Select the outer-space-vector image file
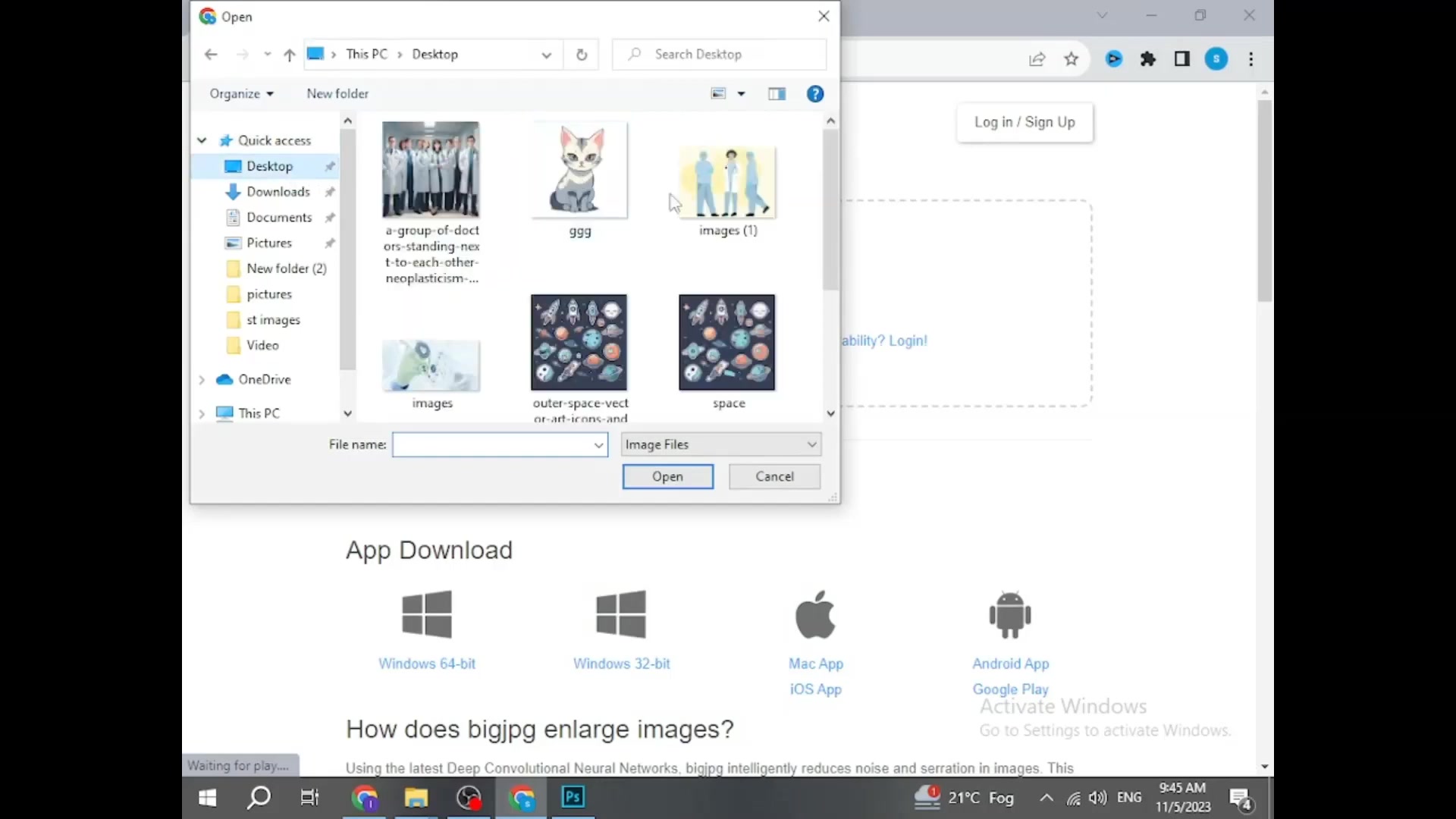Screen dimensions: 1456x819 (579, 343)
